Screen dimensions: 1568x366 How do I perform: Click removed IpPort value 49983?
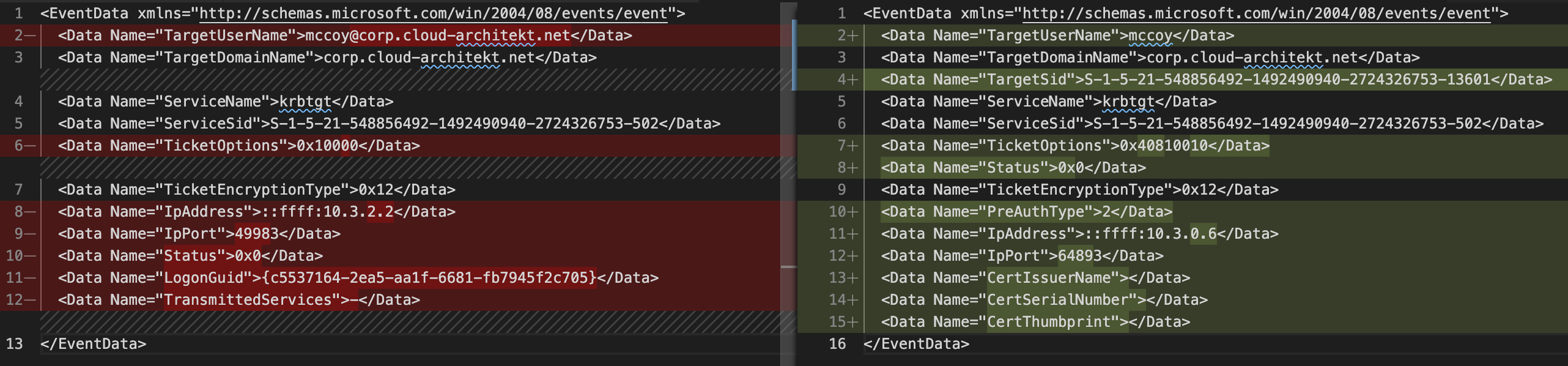(x=257, y=234)
